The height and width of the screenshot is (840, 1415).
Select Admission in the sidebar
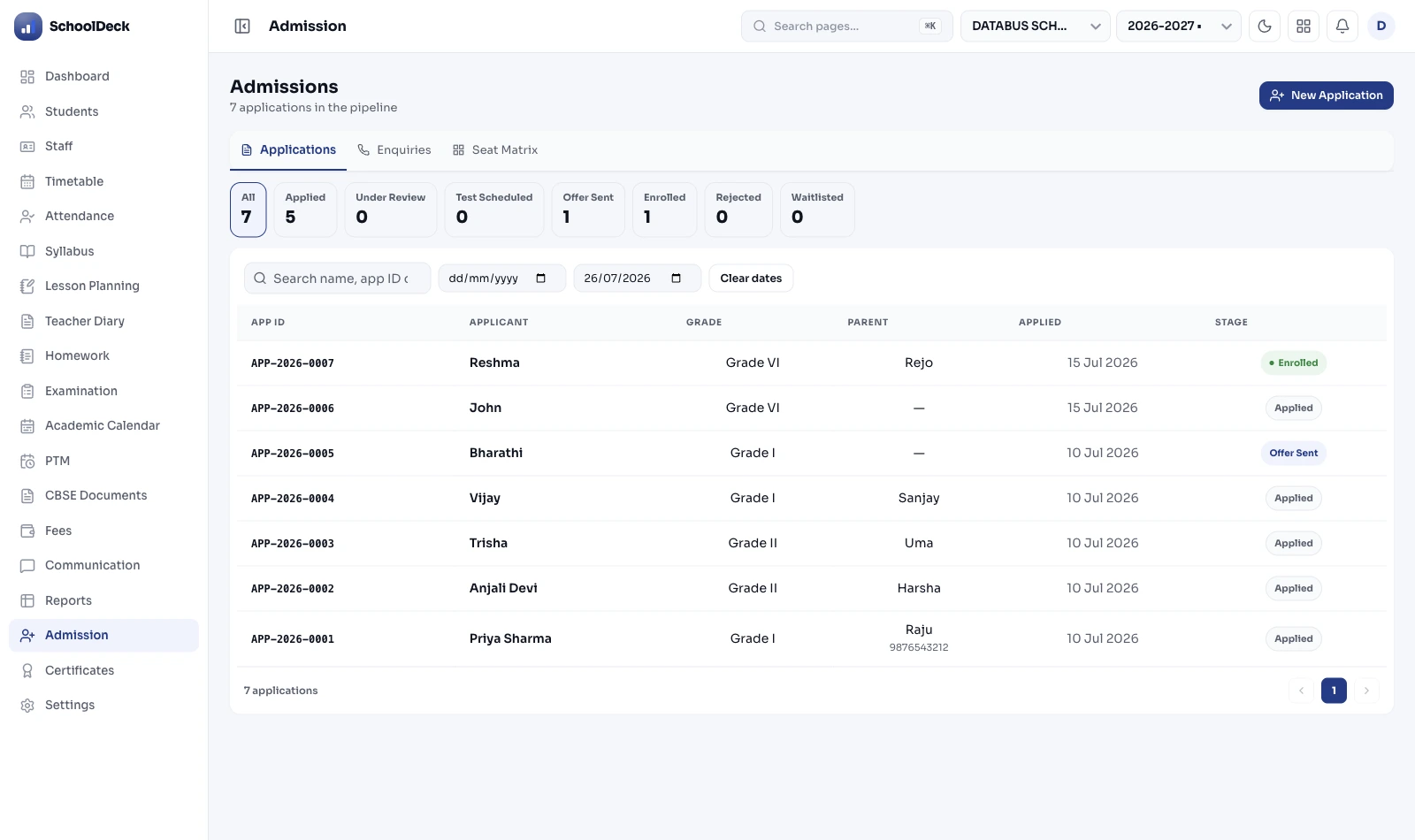pyautogui.click(x=103, y=635)
